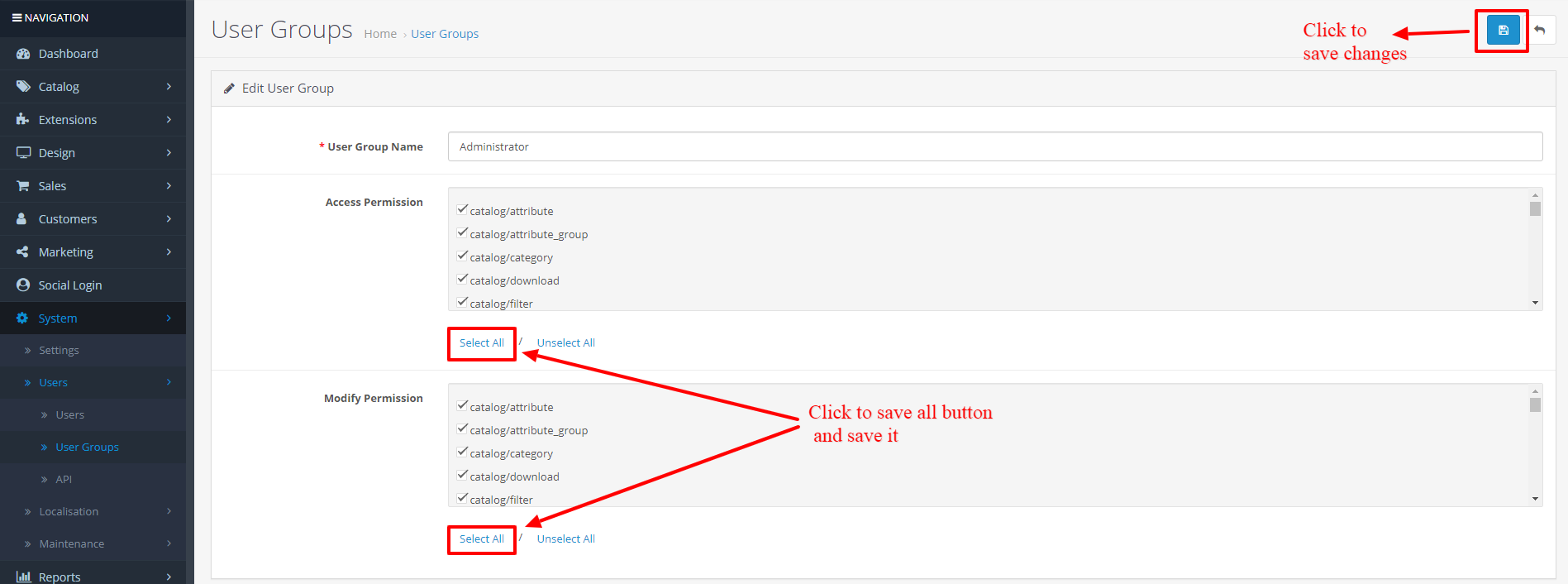Click the blue save floppy disk icon
1568x584 pixels.
[x=1503, y=31]
